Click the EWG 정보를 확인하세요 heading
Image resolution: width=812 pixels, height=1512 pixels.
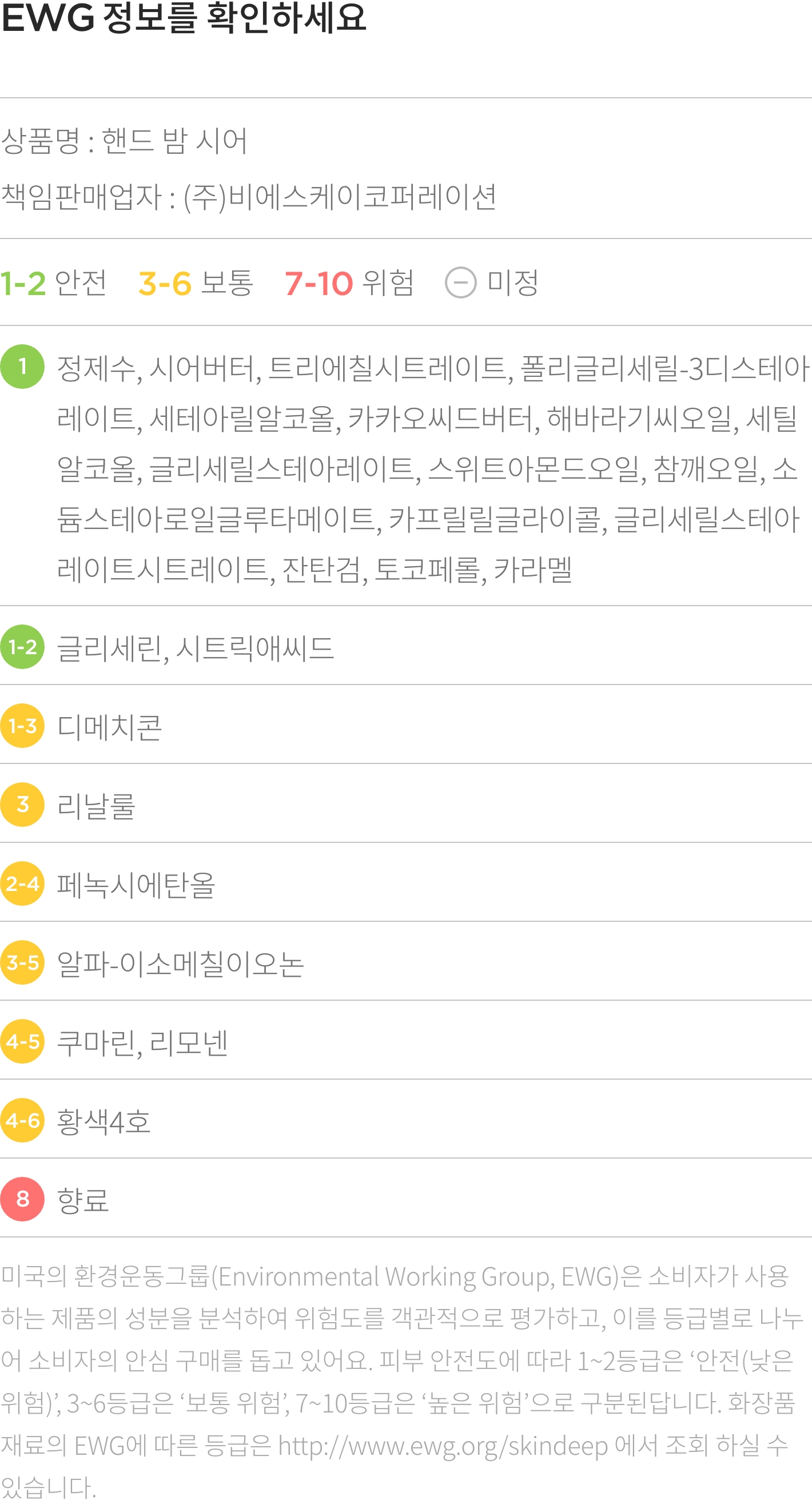coord(184,18)
